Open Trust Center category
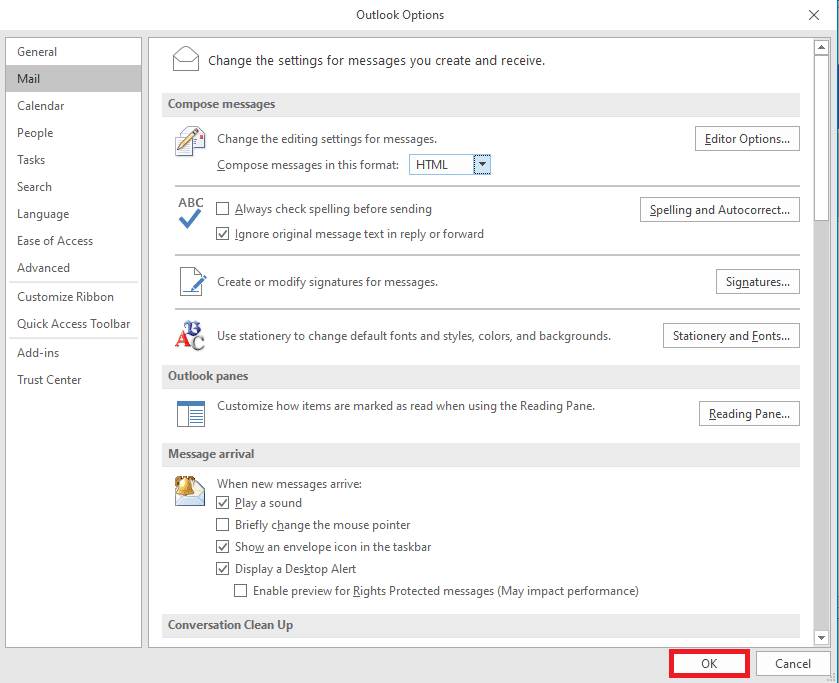Image resolution: width=839 pixels, height=683 pixels. 73,380
